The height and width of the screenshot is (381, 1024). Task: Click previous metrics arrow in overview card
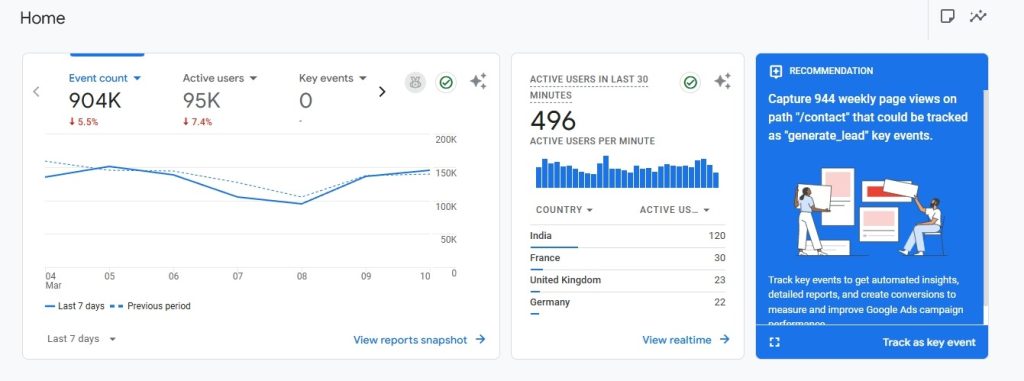tap(37, 91)
